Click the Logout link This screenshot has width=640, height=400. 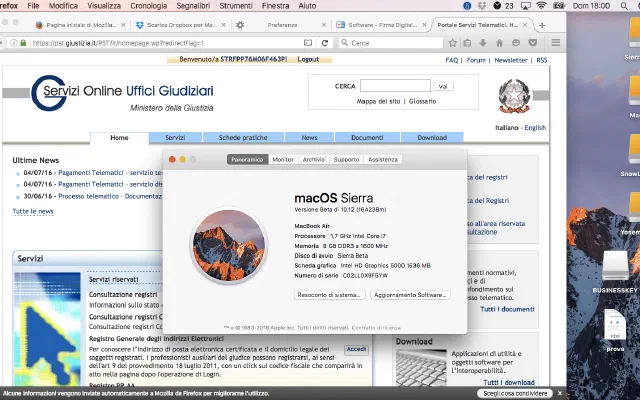pyautogui.click(x=308, y=59)
